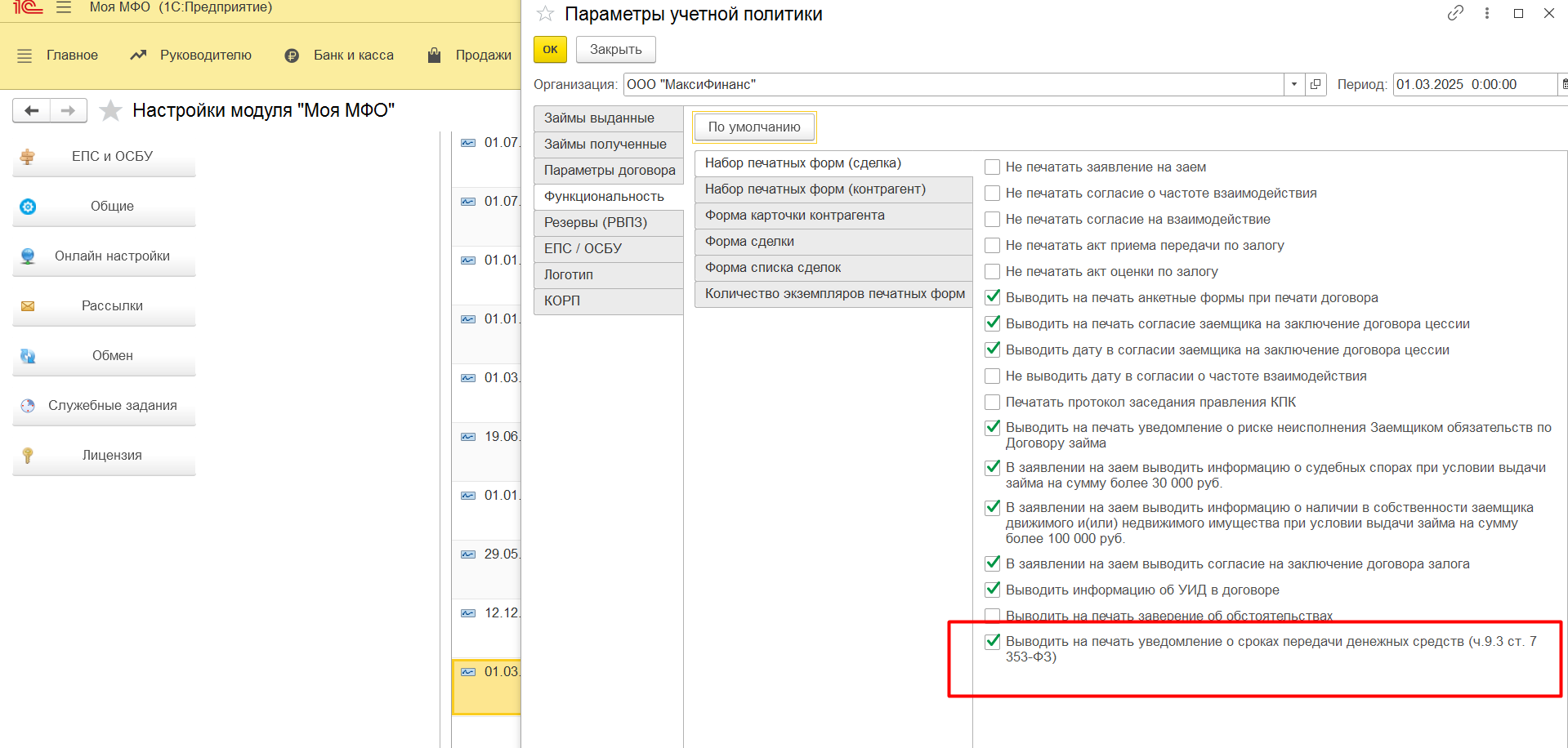Select record icon in the 19.06 row
The height and width of the screenshot is (748, 1568).
coord(468,437)
